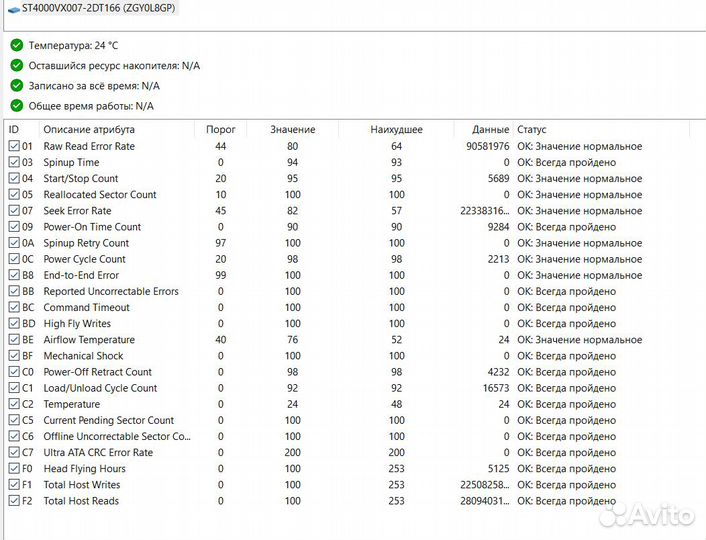Image resolution: width=706 pixels, height=540 pixels.
Task: Disable the 09 Power-On Time Count checkbox
Action: pos(13,227)
